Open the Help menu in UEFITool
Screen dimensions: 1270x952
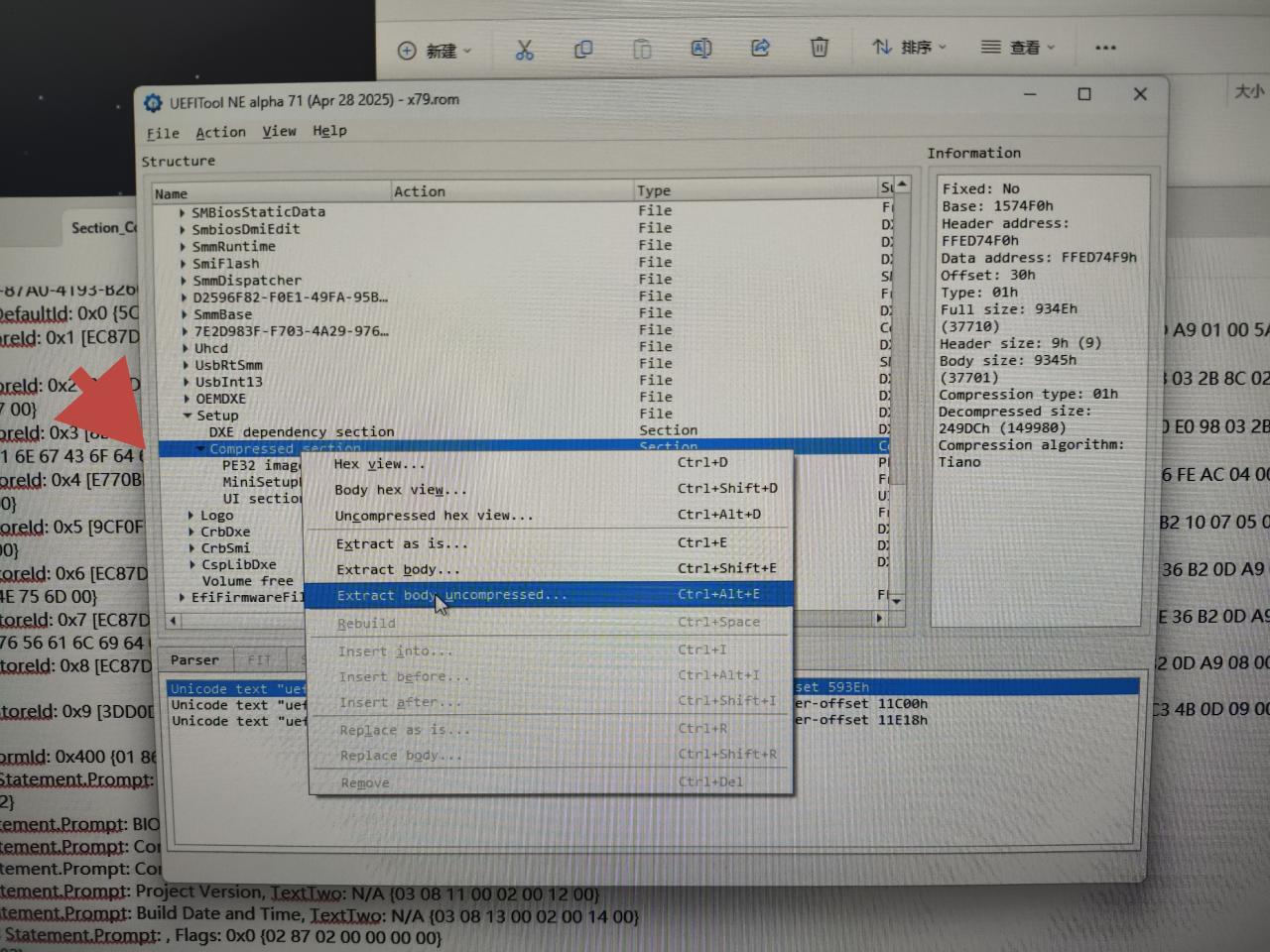point(329,130)
